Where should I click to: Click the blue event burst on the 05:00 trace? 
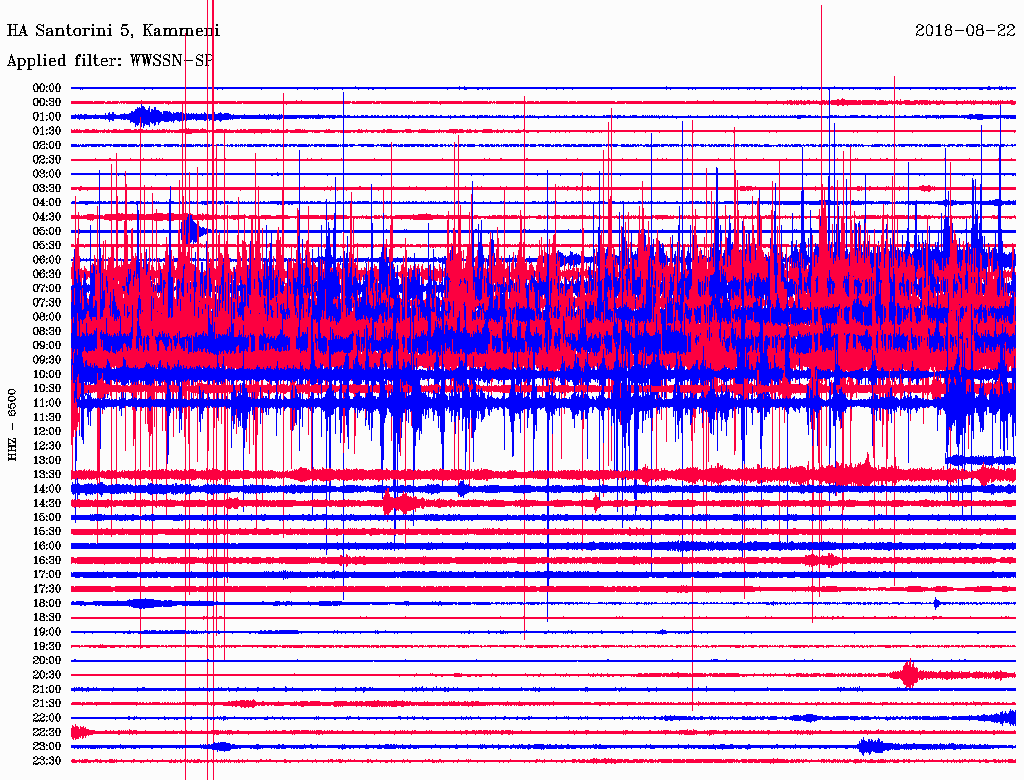coord(192,230)
